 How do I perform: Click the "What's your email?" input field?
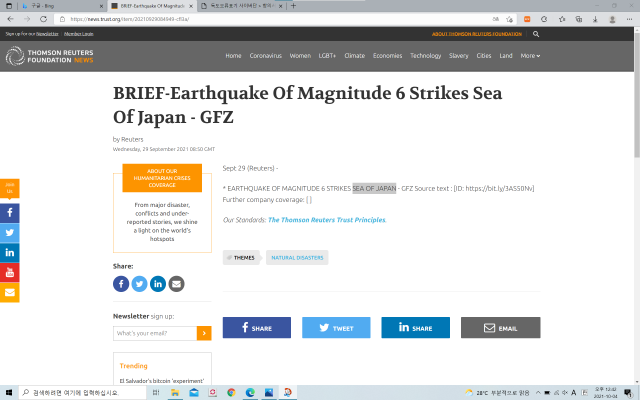155,333
